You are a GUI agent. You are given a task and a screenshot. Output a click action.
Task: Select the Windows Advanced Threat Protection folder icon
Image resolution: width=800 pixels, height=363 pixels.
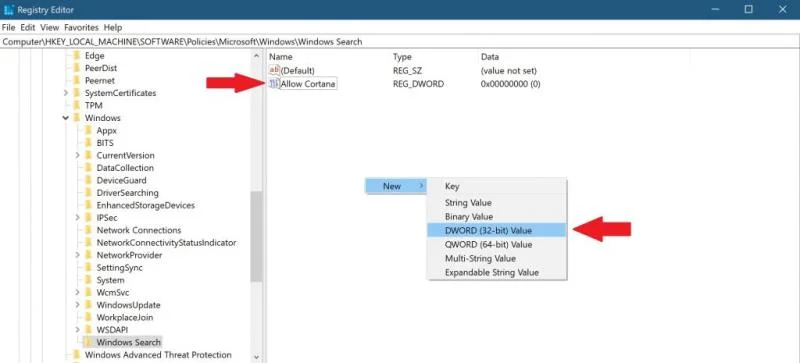tap(77, 355)
